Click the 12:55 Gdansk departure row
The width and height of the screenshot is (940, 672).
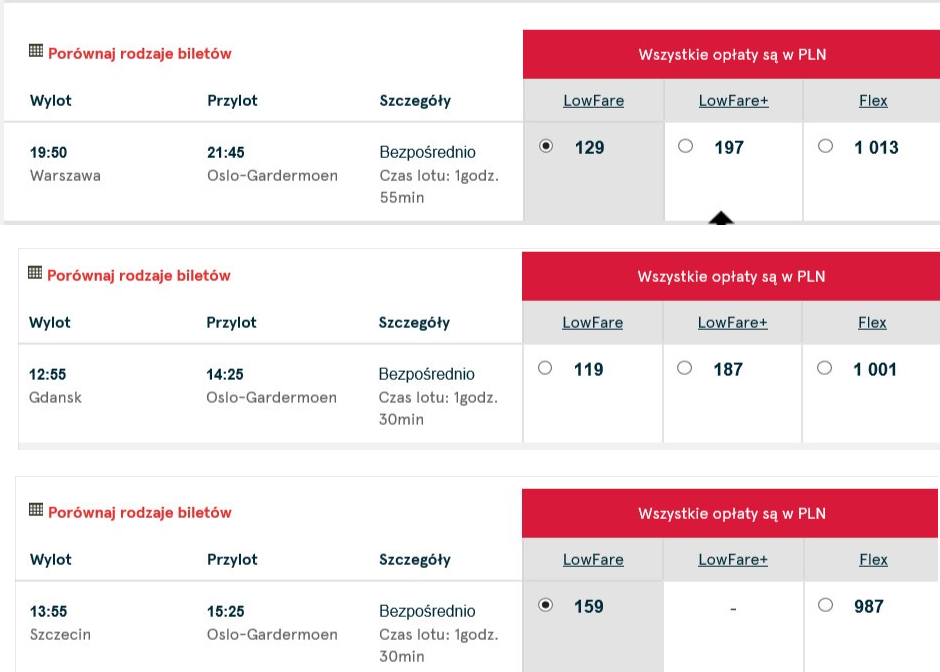click(x=270, y=394)
